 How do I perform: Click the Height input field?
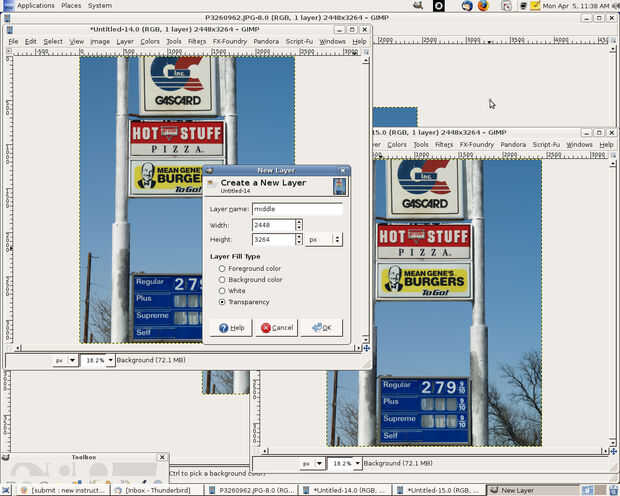click(274, 239)
